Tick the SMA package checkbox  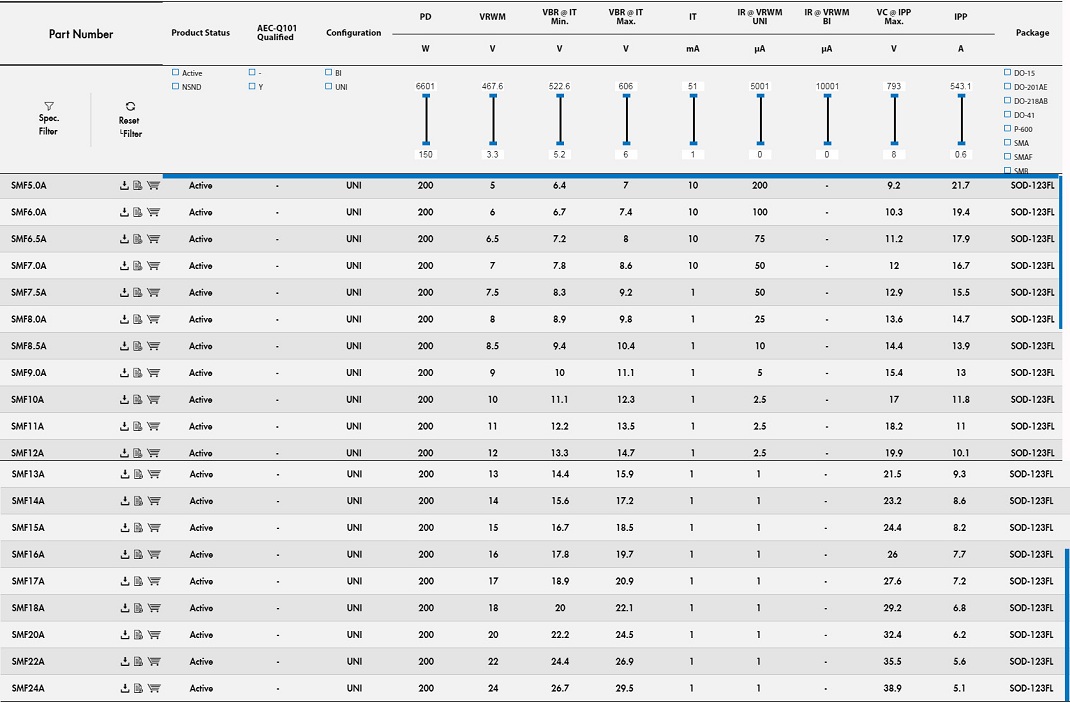coord(1007,143)
